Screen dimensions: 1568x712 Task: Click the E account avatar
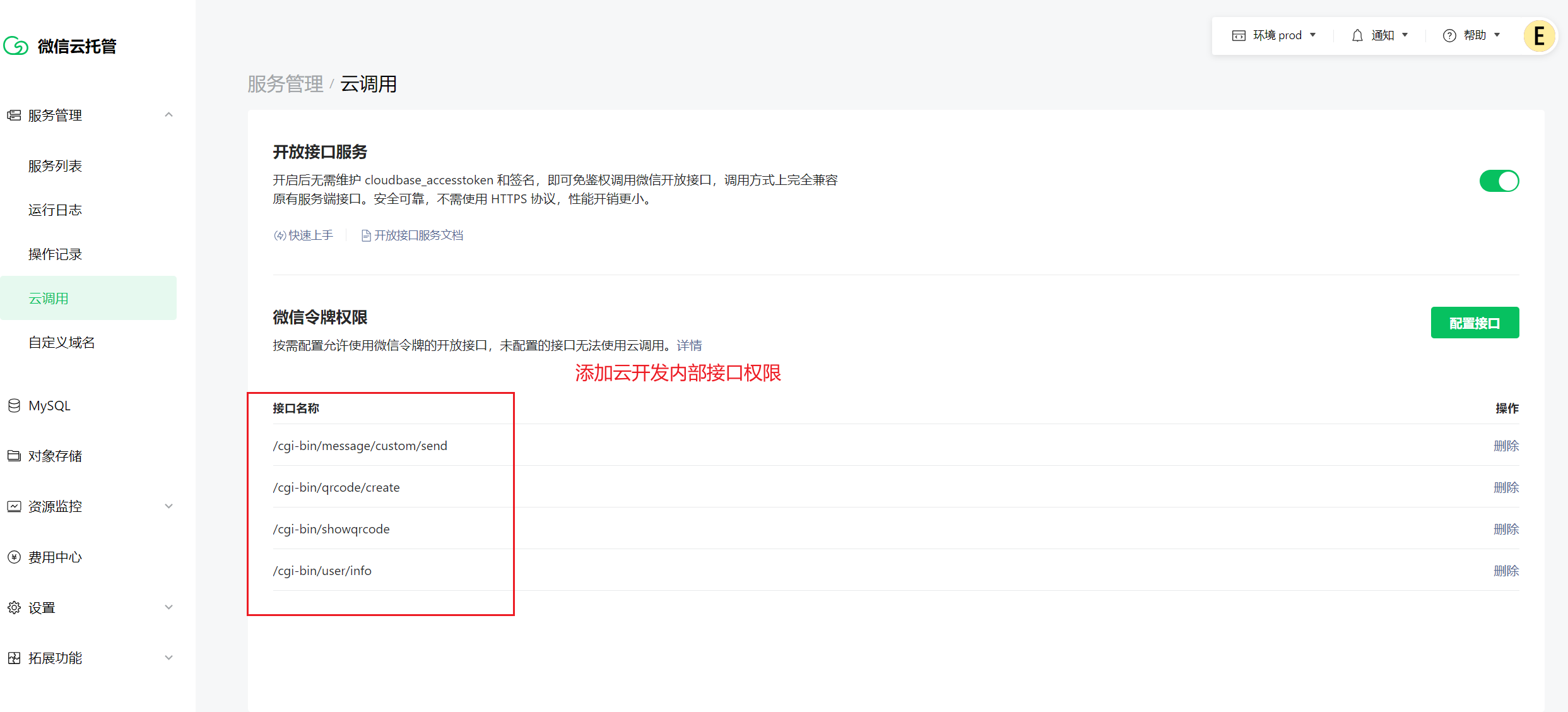coord(1538,35)
